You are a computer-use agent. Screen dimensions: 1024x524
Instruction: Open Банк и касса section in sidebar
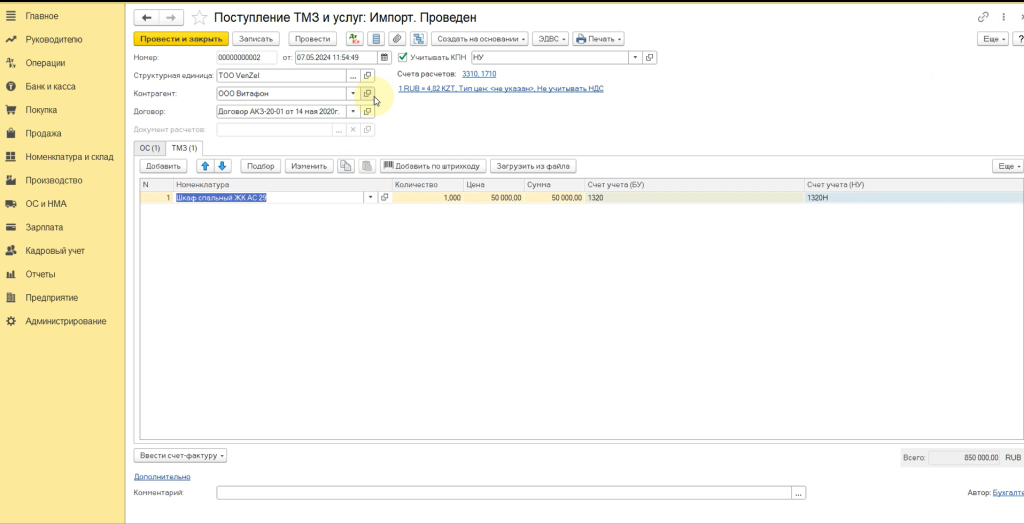tap(50, 87)
